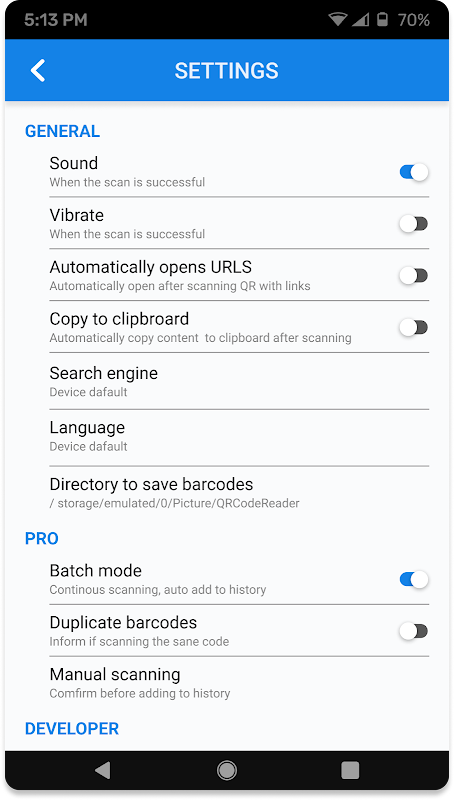Screen dimensions: 454x800
Task: Enable the Vibrate switch
Action: pos(414,223)
